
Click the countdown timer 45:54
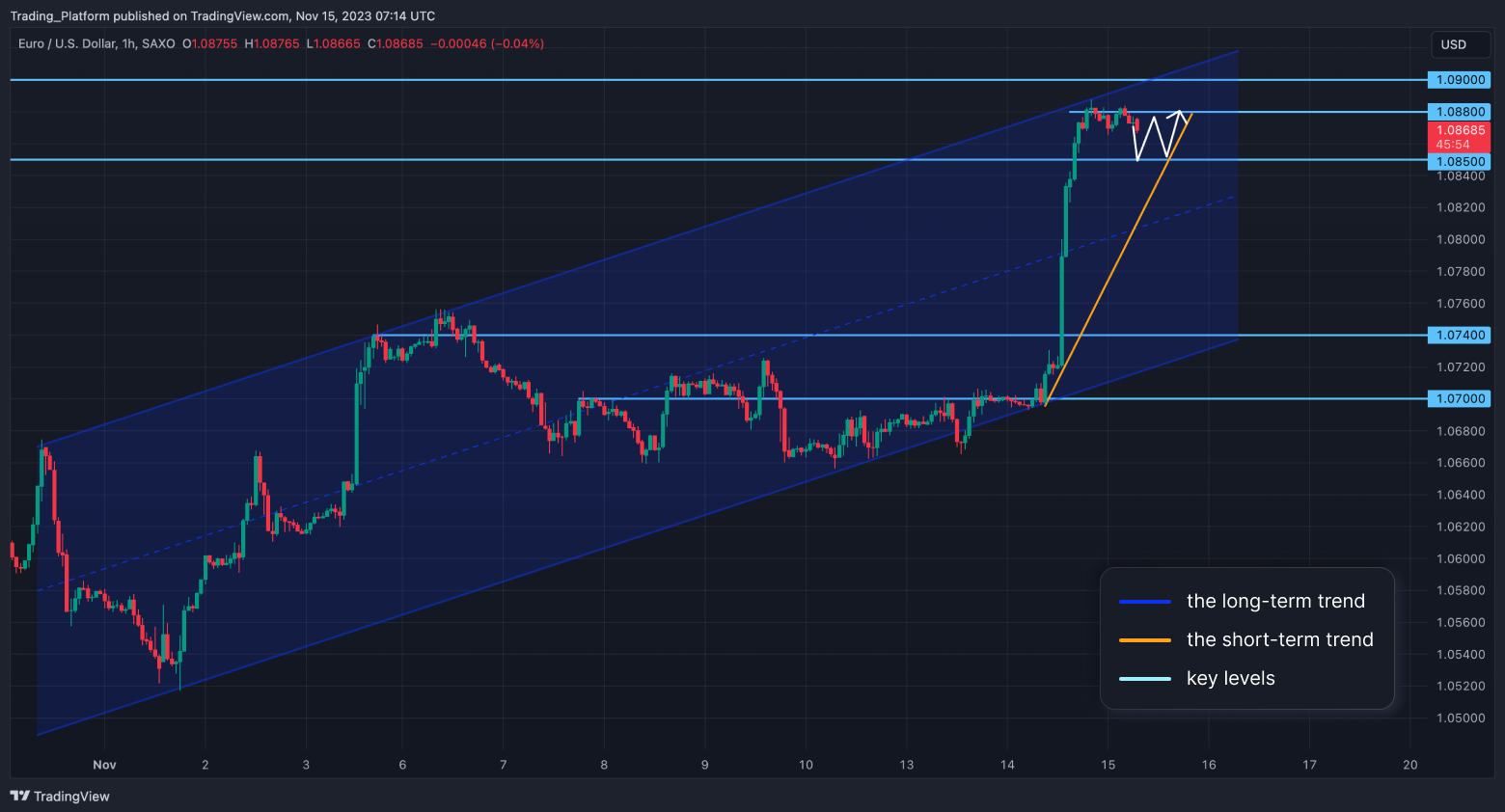tap(1453, 145)
